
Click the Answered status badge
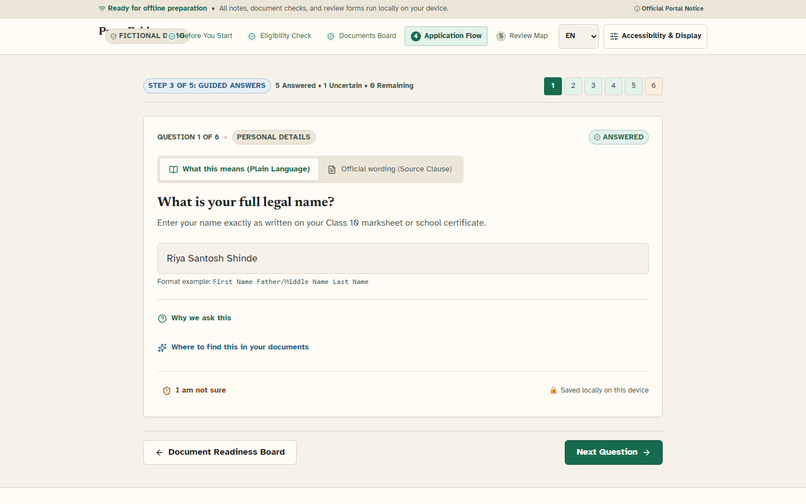pos(618,137)
